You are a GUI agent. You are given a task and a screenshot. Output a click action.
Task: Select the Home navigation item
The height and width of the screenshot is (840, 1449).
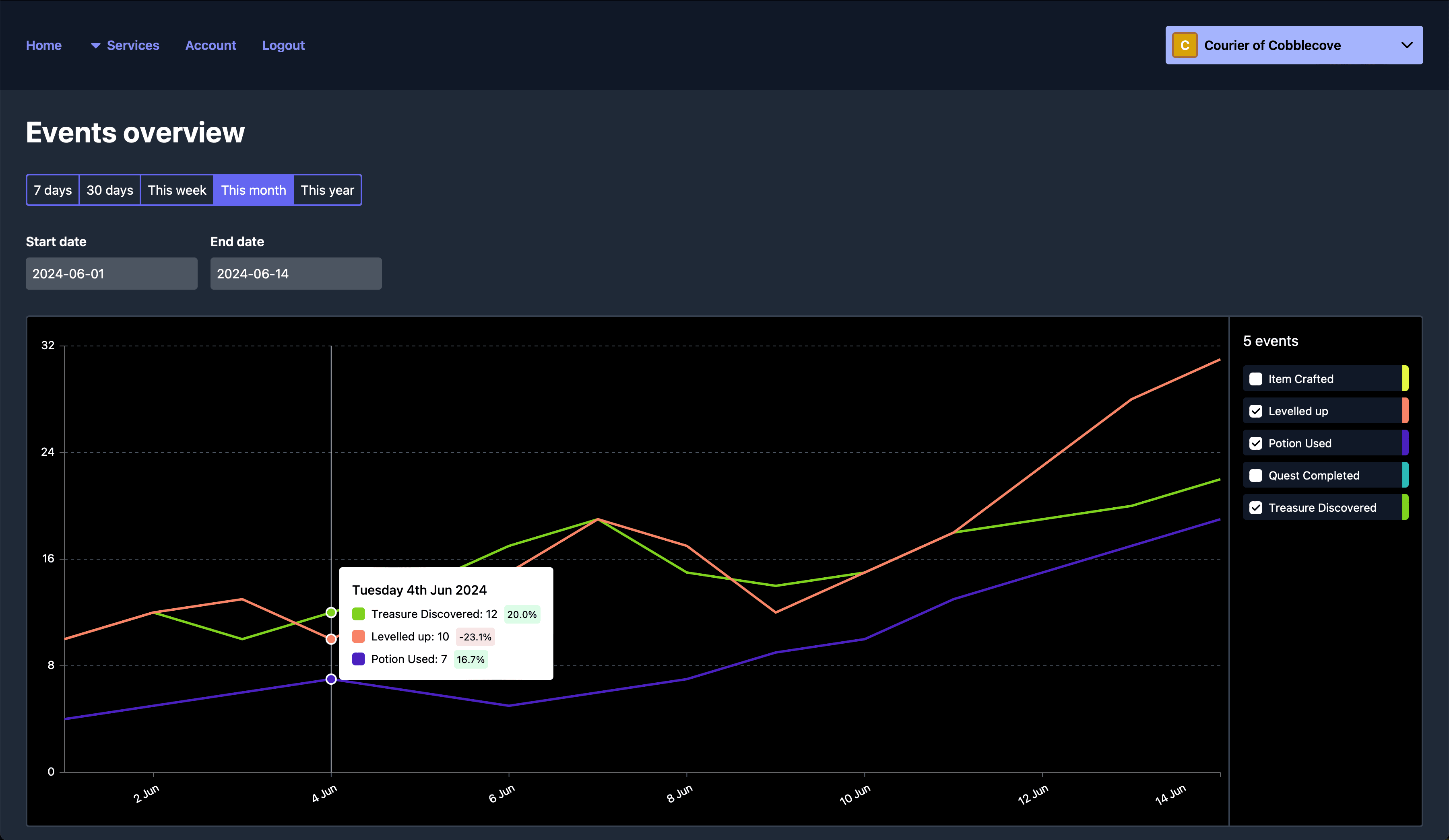coord(44,45)
